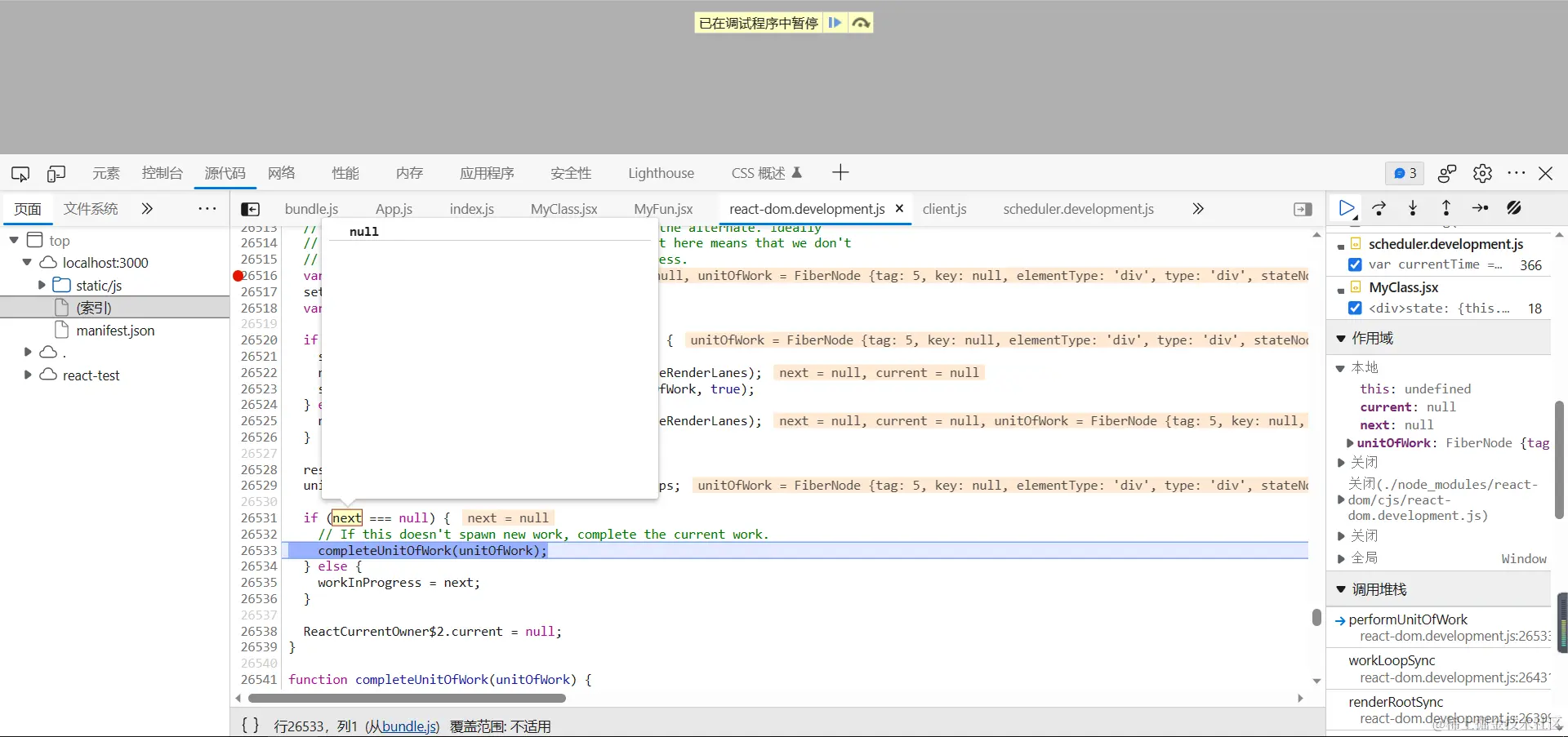
Task: Uncheck scheduler.development.js breakpoint var currentTime
Action: (1355, 264)
